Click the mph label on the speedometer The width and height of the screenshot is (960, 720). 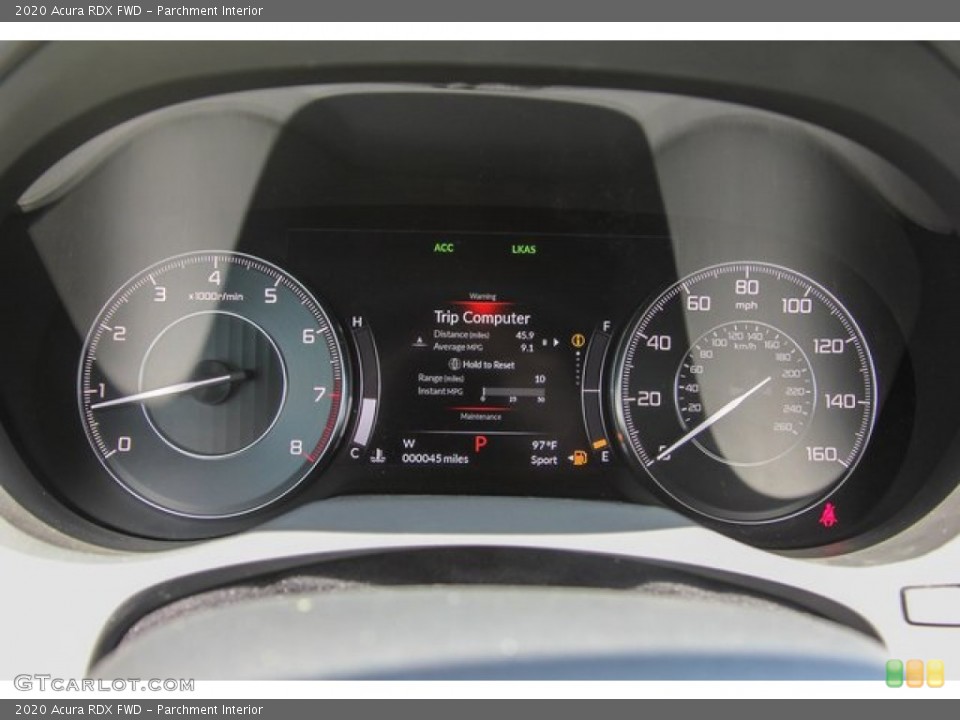point(746,305)
